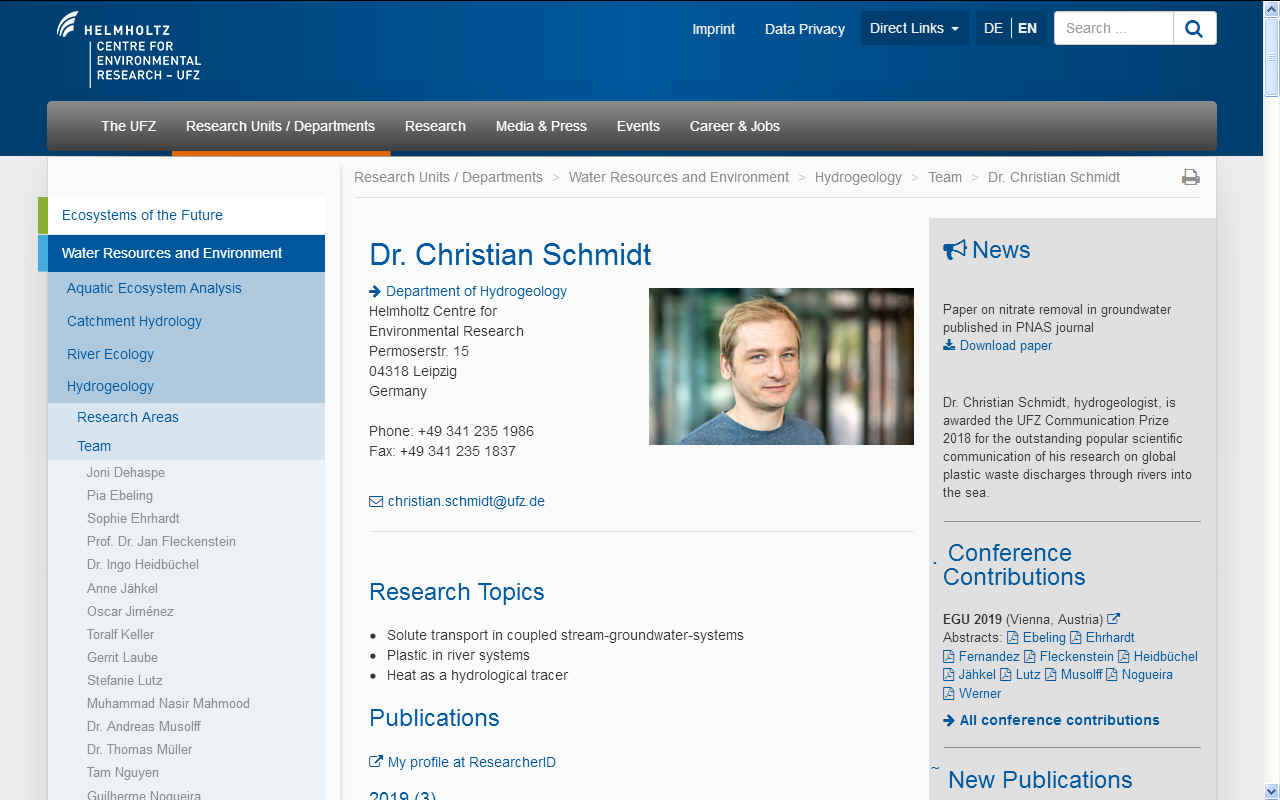Click the PDF icon next to Ebeling abstract

tap(1012, 638)
